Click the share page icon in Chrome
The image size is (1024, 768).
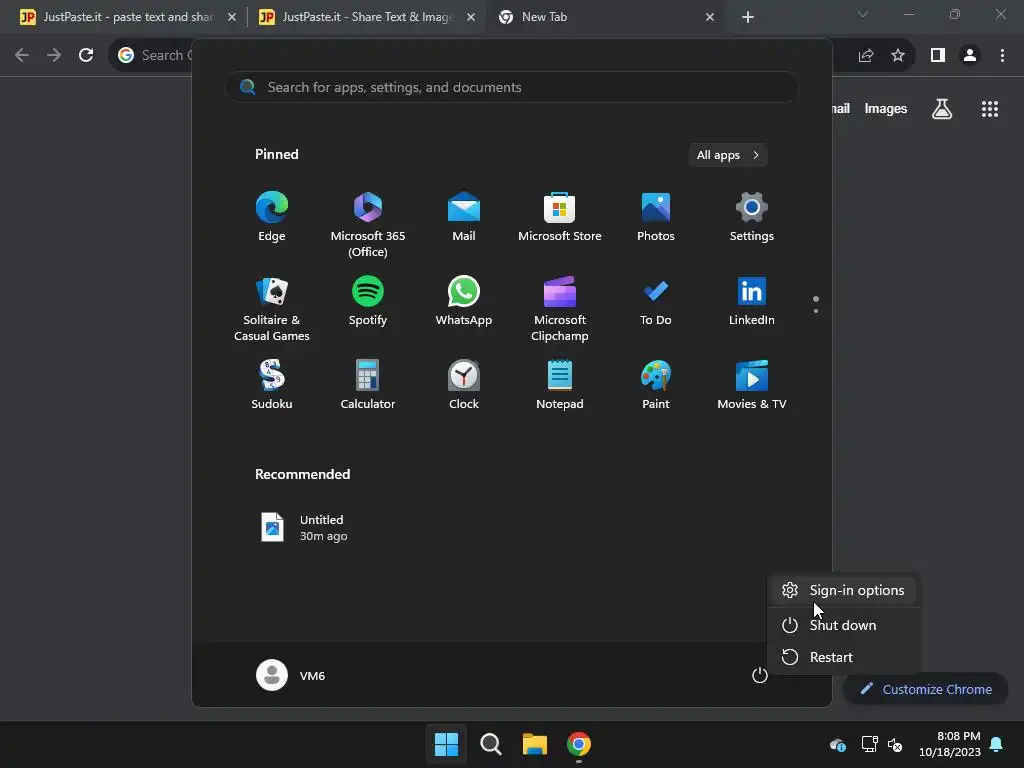[x=866, y=56]
